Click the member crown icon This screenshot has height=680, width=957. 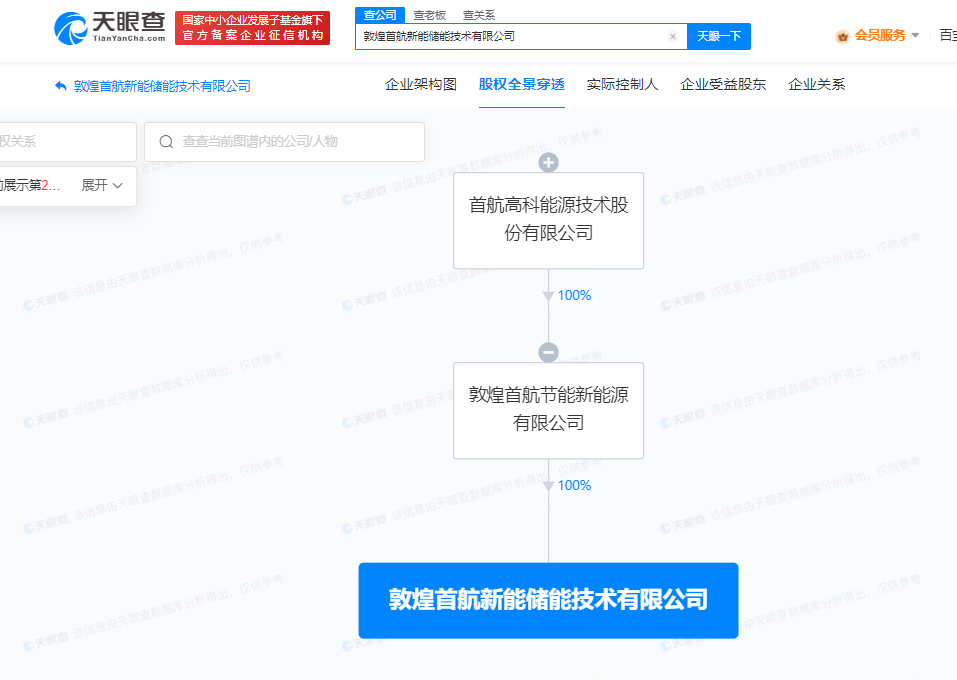[843, 37]
